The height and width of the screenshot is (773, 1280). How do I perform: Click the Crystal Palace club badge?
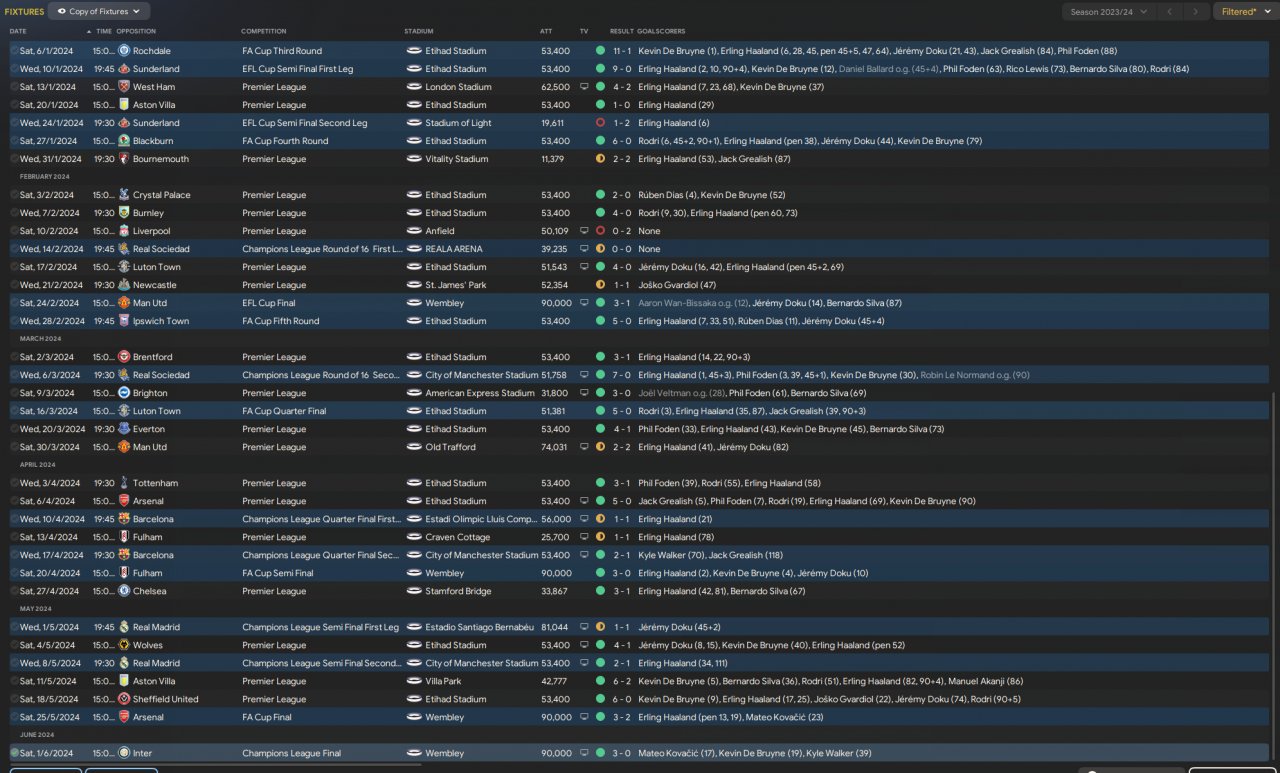[124, 195]
